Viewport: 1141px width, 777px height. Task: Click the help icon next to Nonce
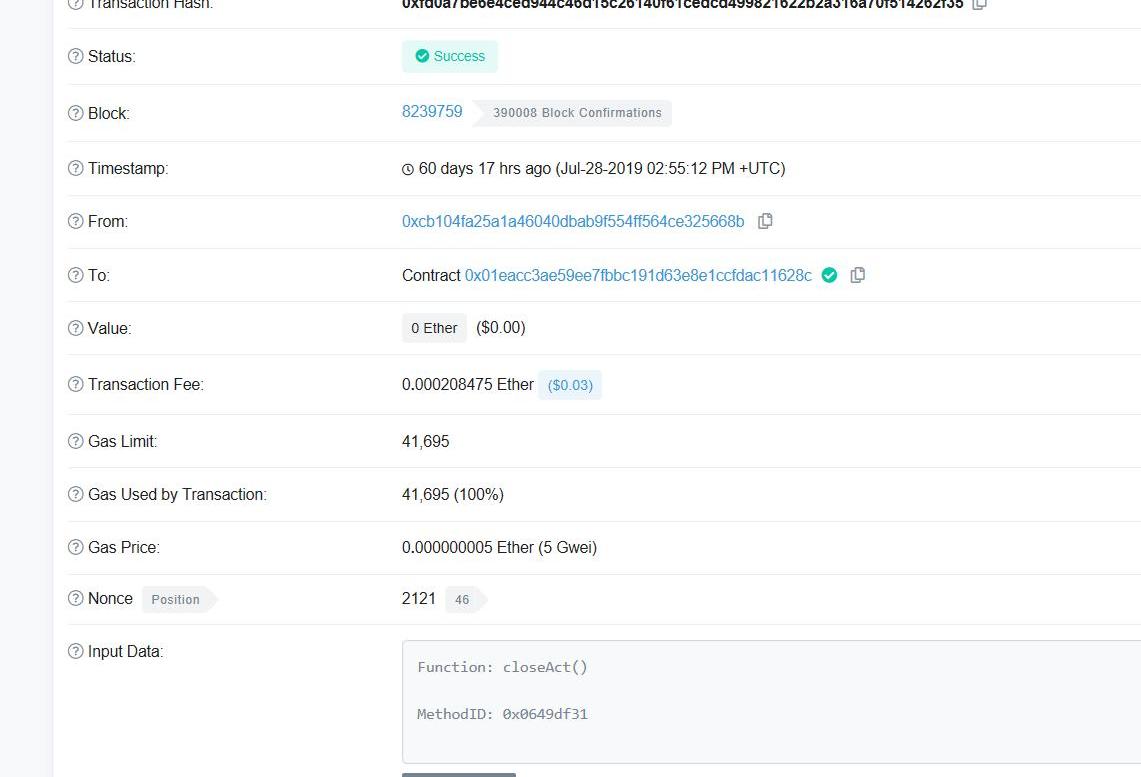[x=75, y=598]
